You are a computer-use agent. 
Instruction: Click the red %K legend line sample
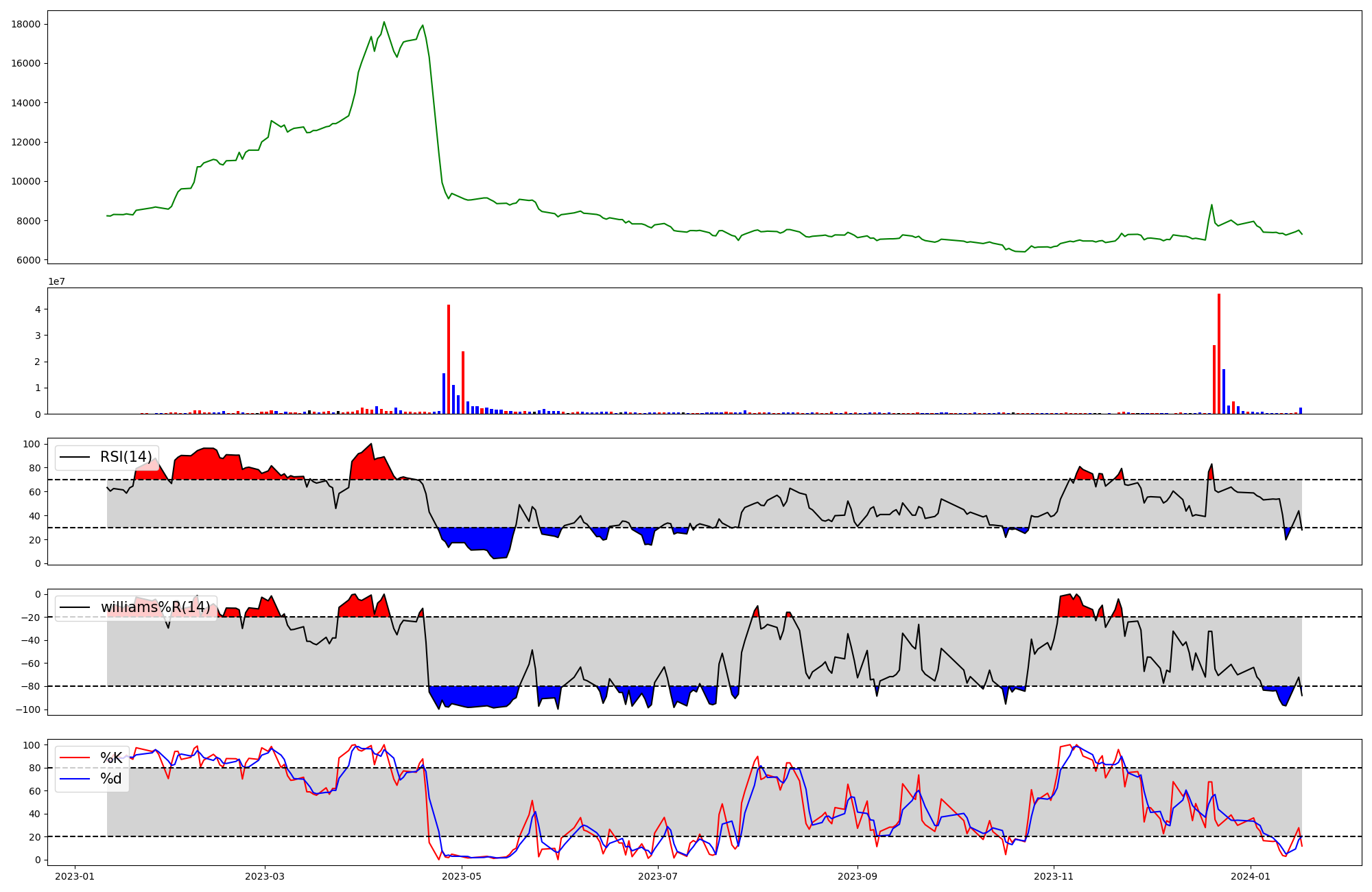click(x=75, y=758)
